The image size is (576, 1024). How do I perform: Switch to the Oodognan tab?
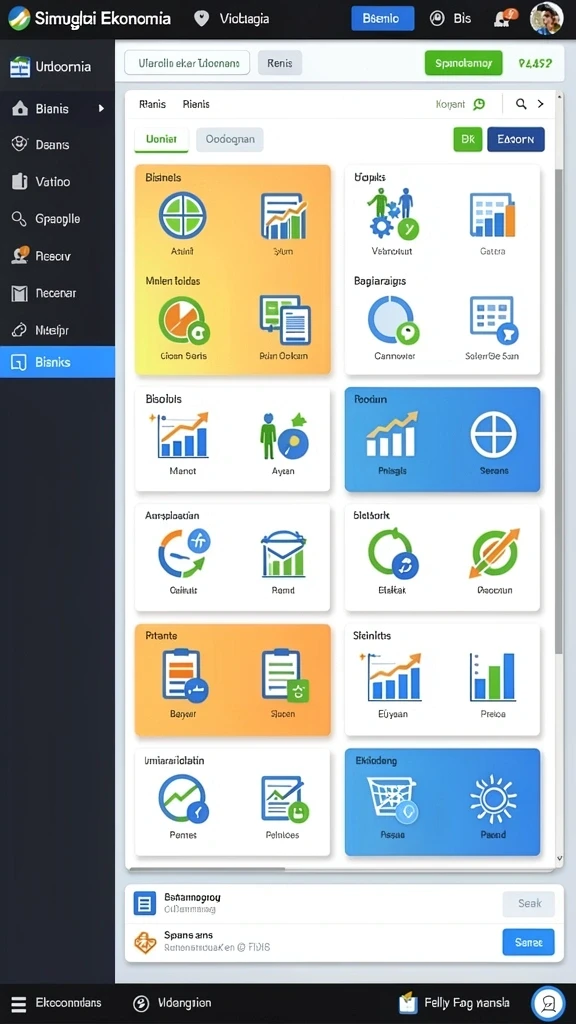point(230,139)
